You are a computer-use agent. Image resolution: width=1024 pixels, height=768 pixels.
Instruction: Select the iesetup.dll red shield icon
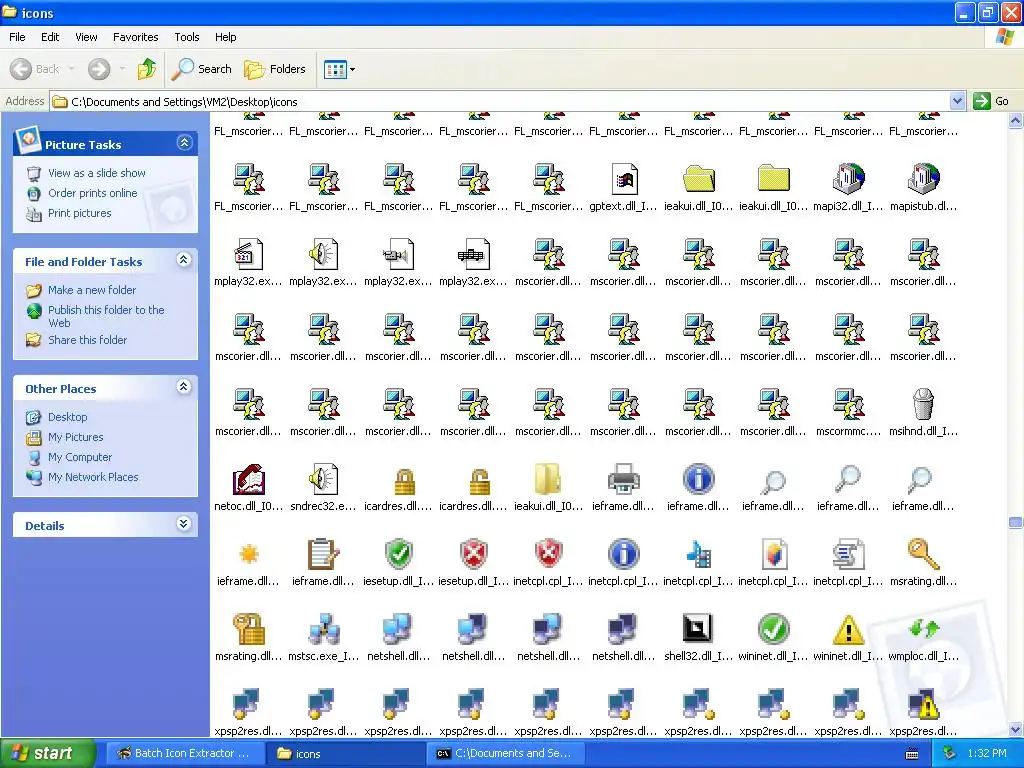(473, 554)
